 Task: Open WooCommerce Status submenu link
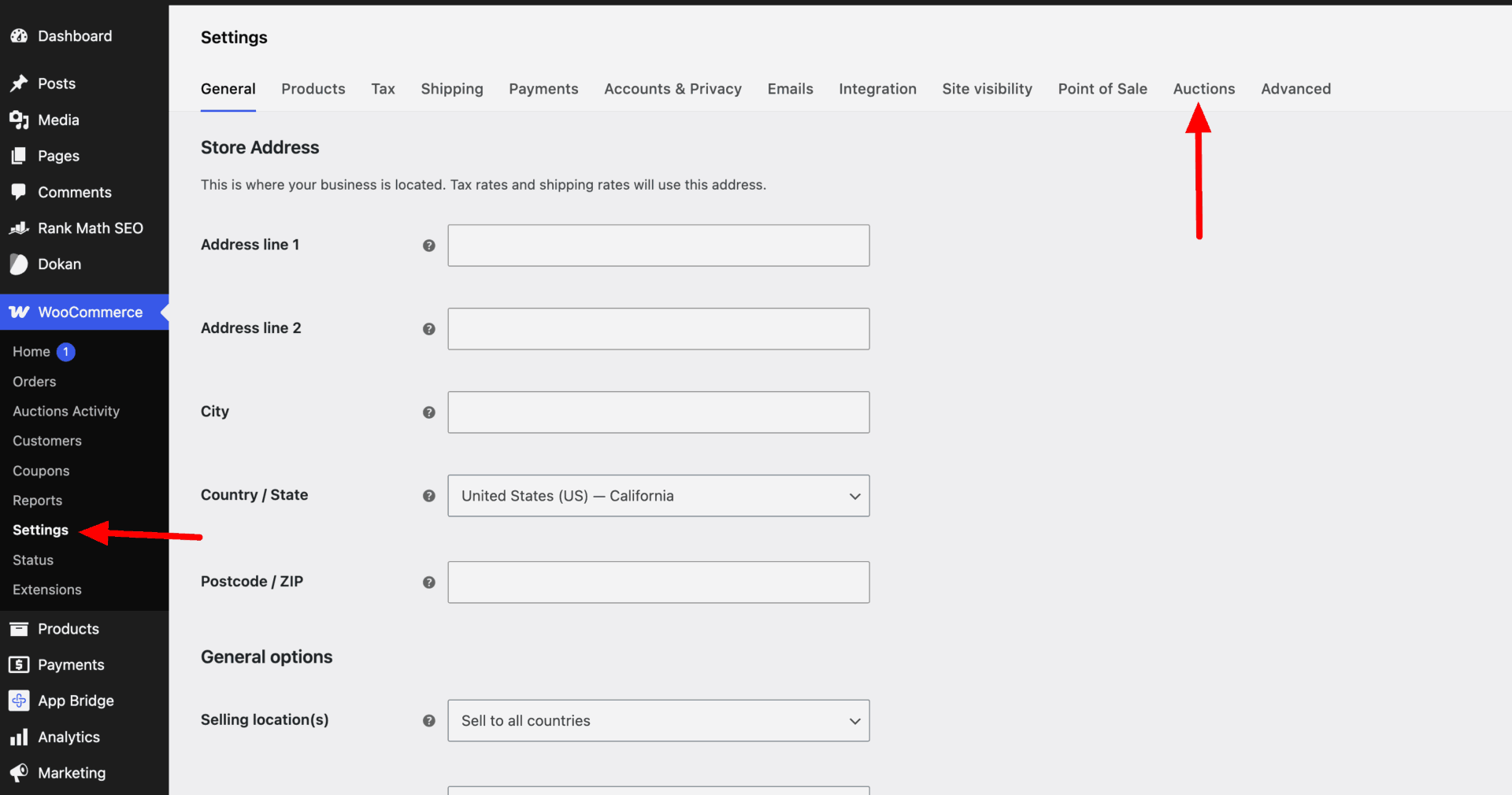click(33, 560)
